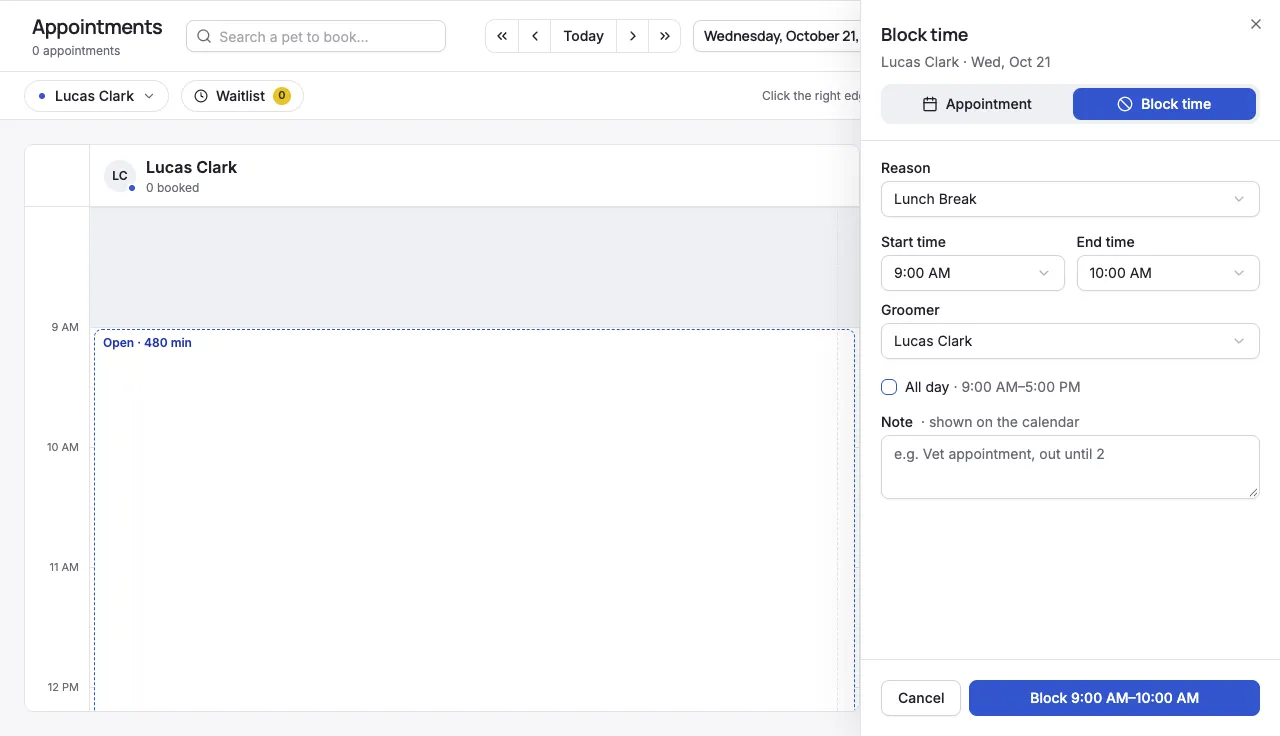This screenshot has width=1280, height=736.
Task: Click the 10 AM time label
Action: click(63, 447)
